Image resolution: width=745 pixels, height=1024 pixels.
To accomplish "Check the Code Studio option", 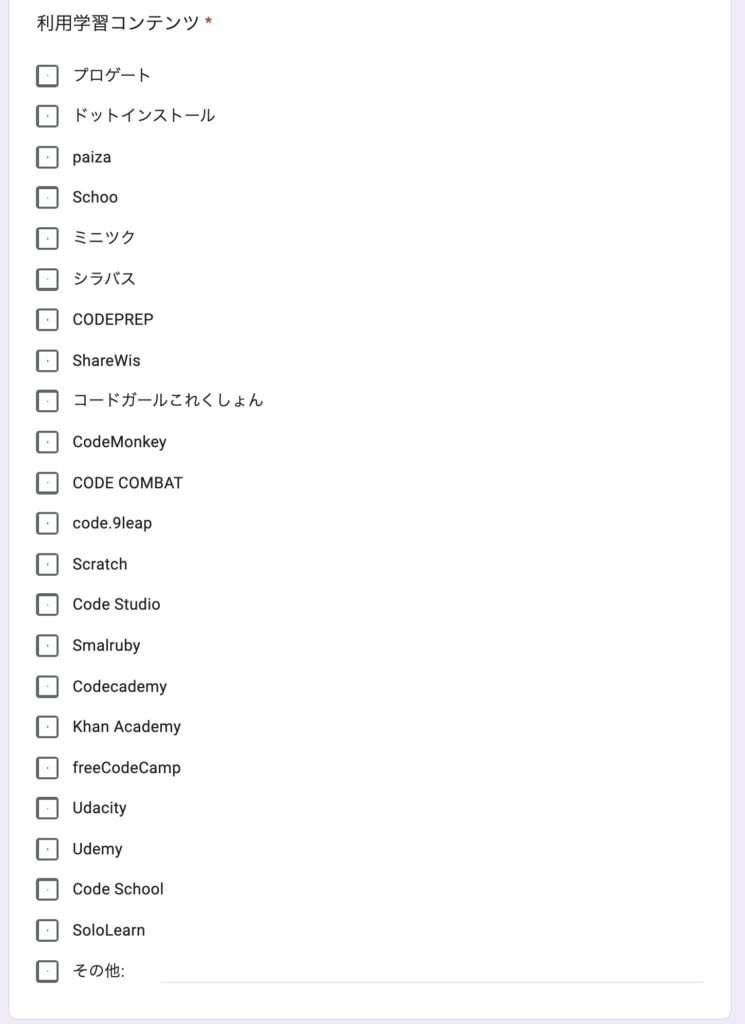I will [x=47, y=605].
